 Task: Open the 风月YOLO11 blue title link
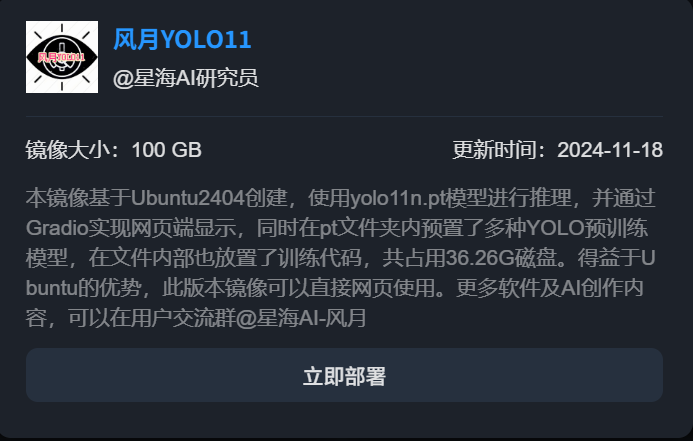tap(183, 39)
